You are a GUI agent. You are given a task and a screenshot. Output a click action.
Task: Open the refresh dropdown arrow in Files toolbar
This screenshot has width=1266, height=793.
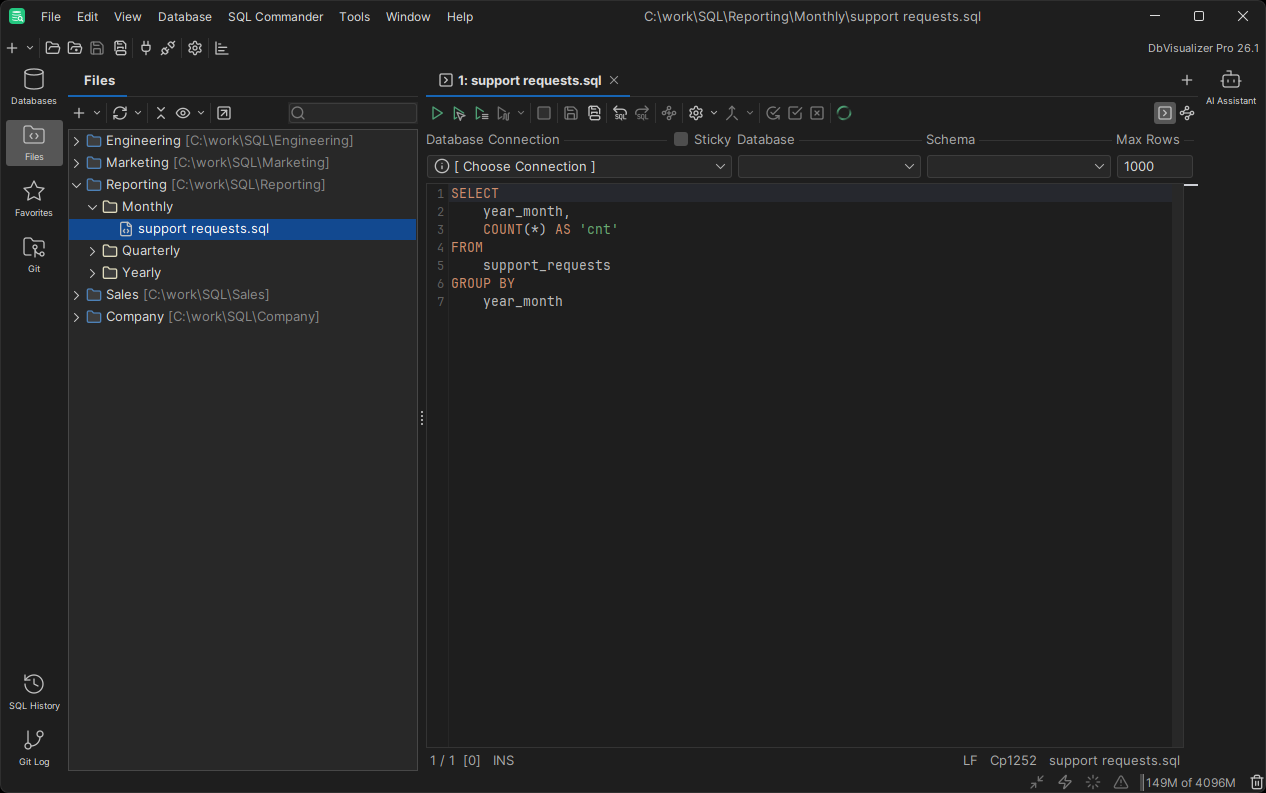click(x=138, y=113)
